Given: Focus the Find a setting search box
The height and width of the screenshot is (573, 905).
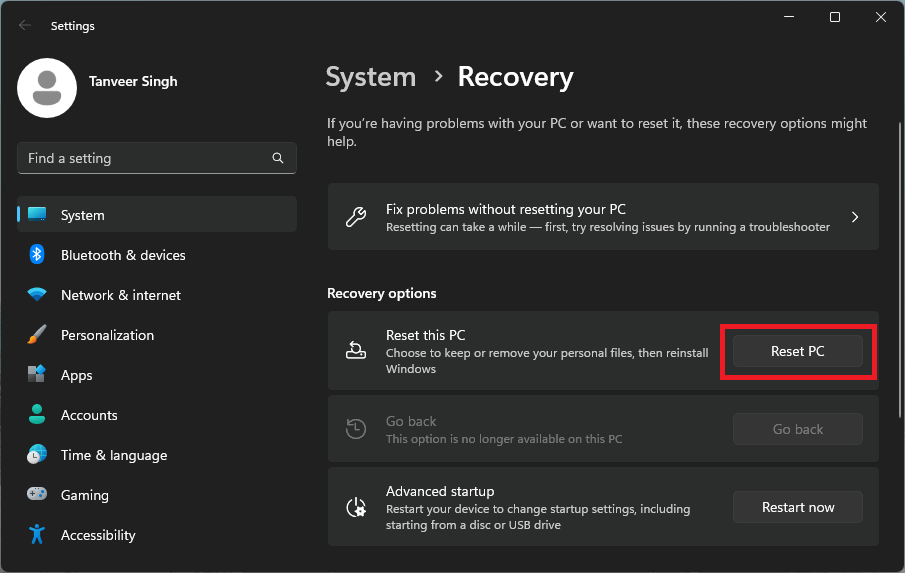Looking at the screenshot, I should tap(157, 158).
